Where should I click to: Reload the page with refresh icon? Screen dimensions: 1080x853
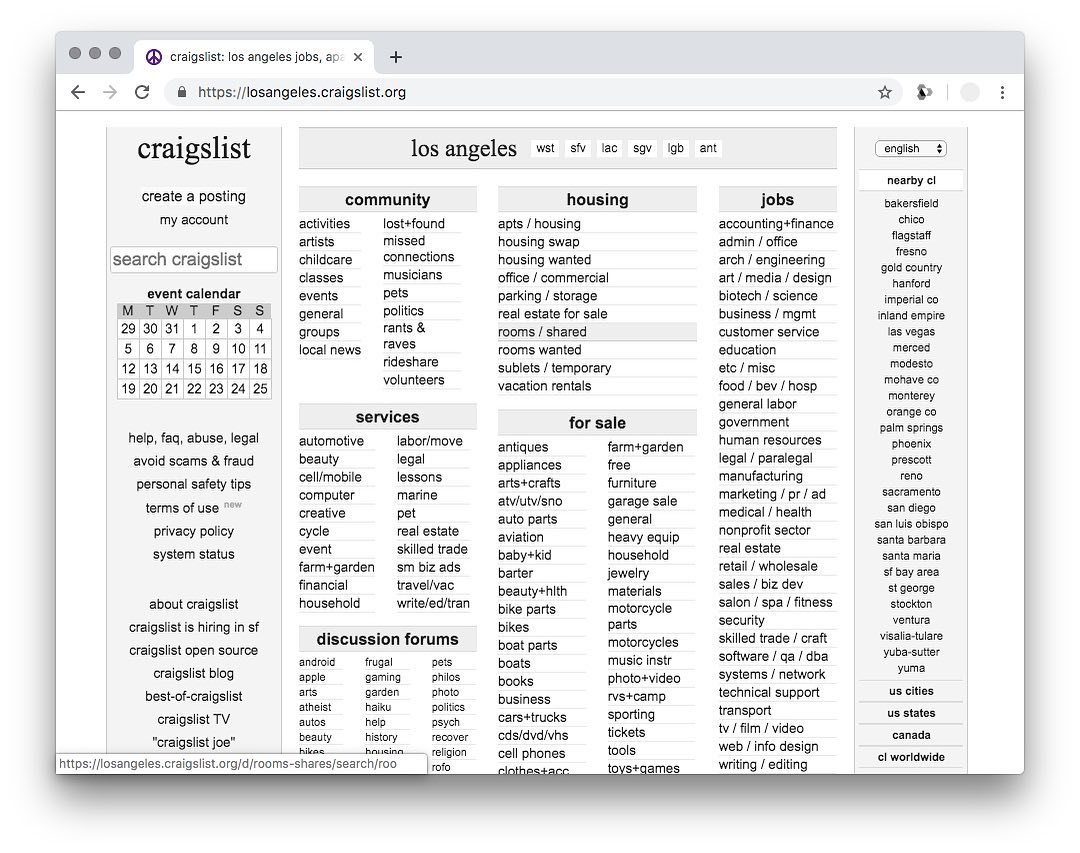[x=142, y=92]
